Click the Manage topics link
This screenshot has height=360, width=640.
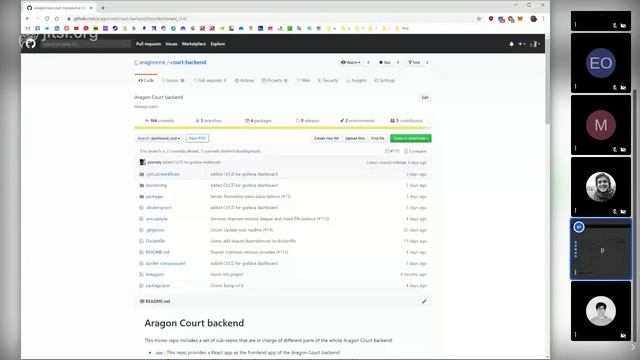click(x=146, y=107)
